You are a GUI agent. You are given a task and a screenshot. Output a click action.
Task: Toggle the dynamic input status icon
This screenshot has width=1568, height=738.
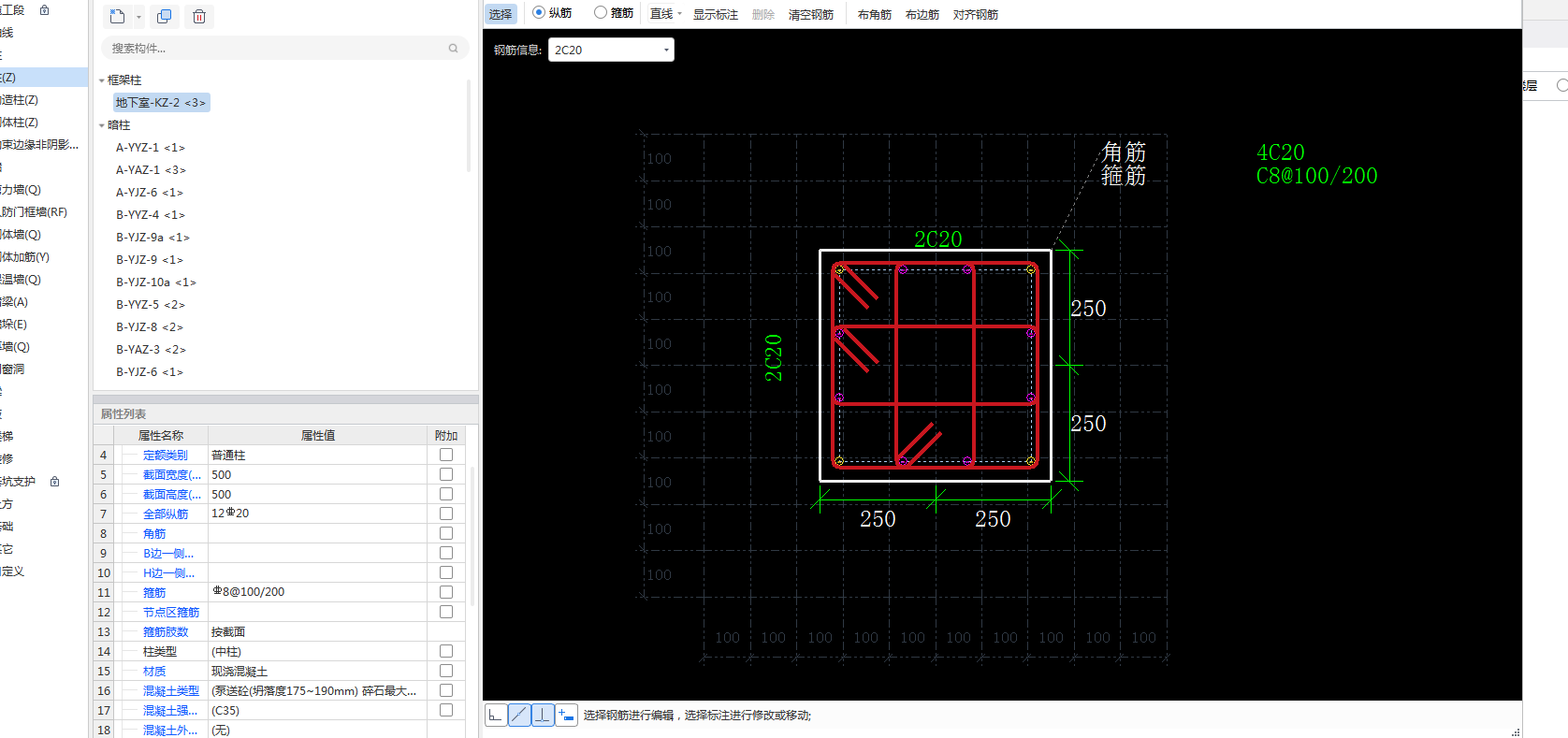(x=566, y=715)
